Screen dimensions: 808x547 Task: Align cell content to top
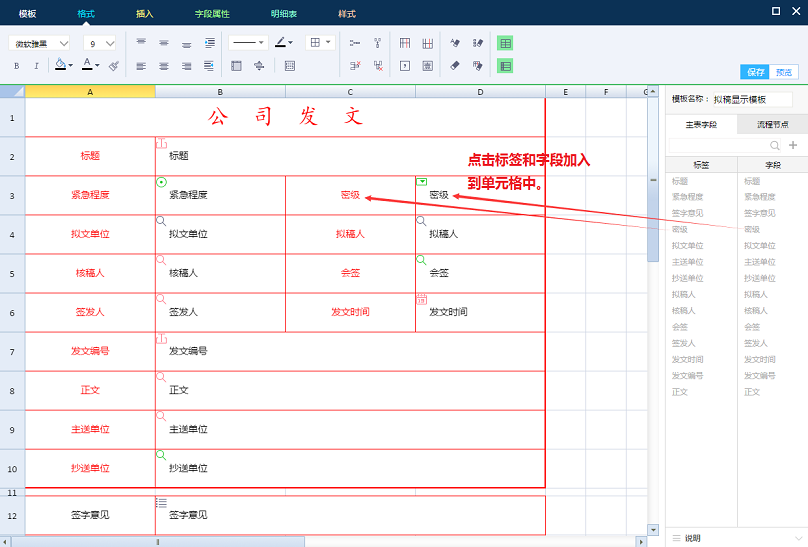pyautogui.click(x=140, y=43)
